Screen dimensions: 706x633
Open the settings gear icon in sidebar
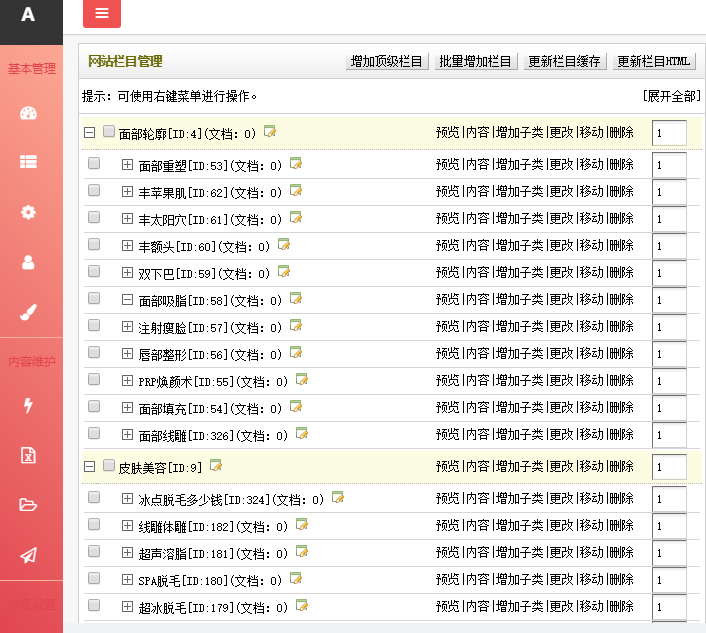pos(28,212)
